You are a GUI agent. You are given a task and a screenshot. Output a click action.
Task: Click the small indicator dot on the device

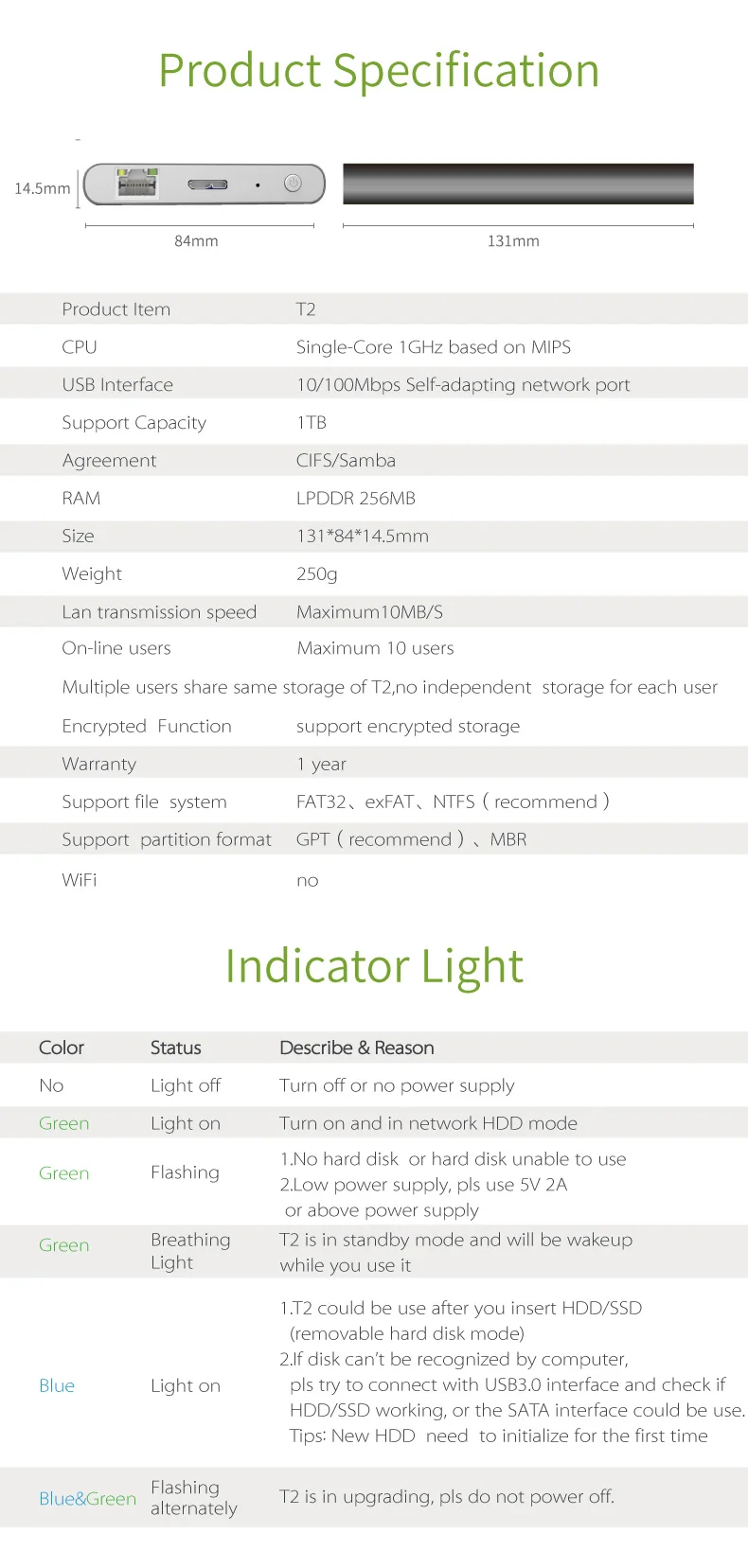tap(258, 185)
